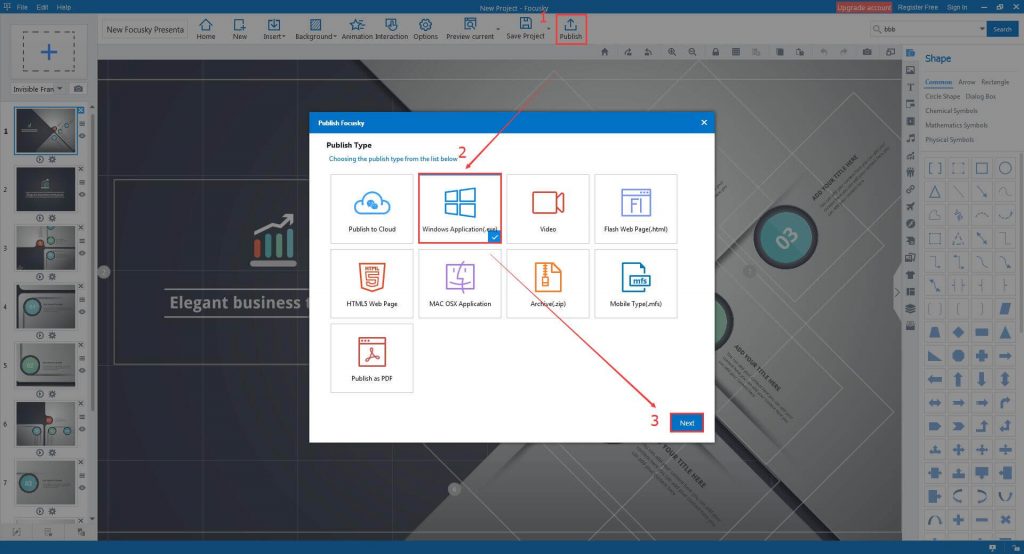Open the File menu

[22, 7]
